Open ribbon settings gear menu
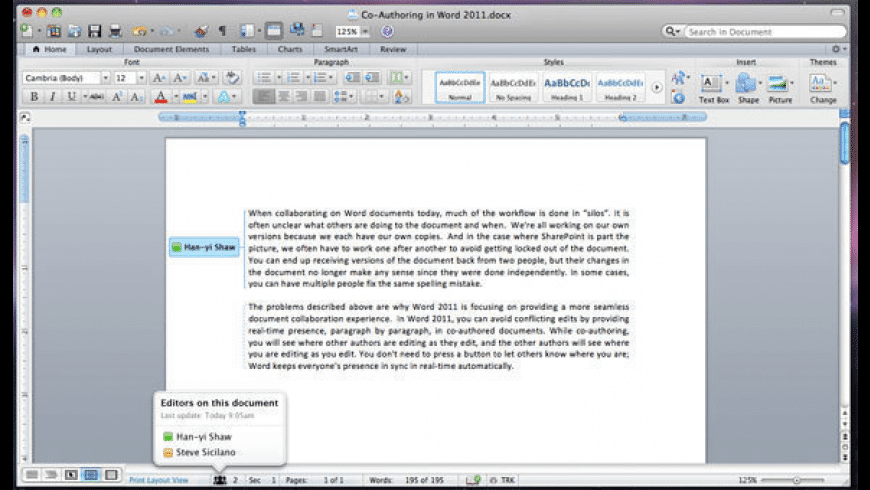Viewport: 870px width, 490px height. pos(838,49)
